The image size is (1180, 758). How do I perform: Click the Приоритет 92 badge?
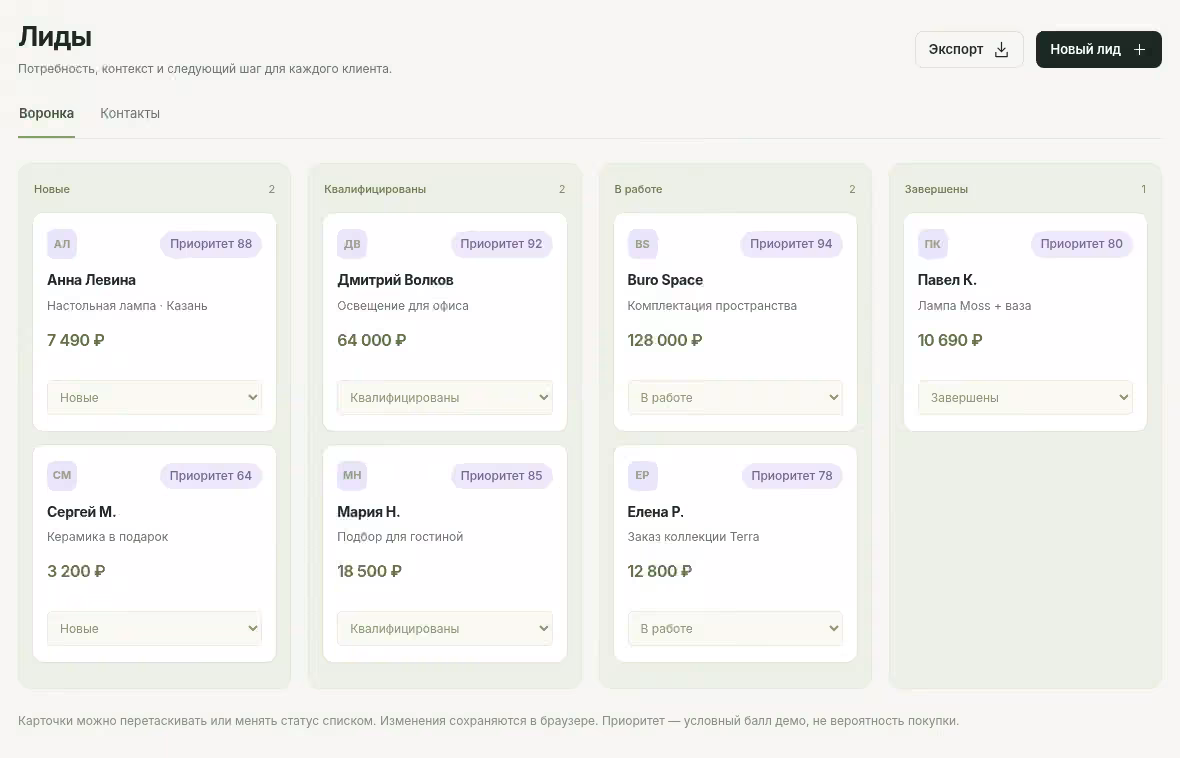point(501,244)
